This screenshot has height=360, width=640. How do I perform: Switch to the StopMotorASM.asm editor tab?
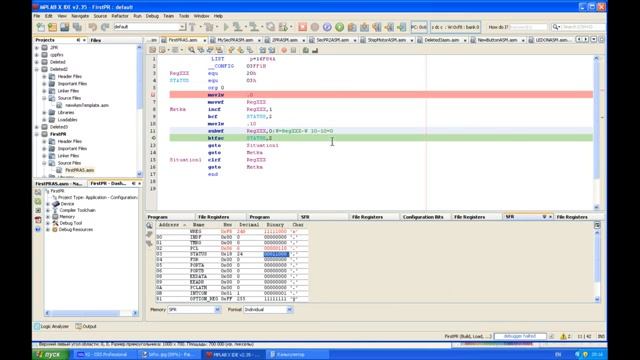(387, 40)
